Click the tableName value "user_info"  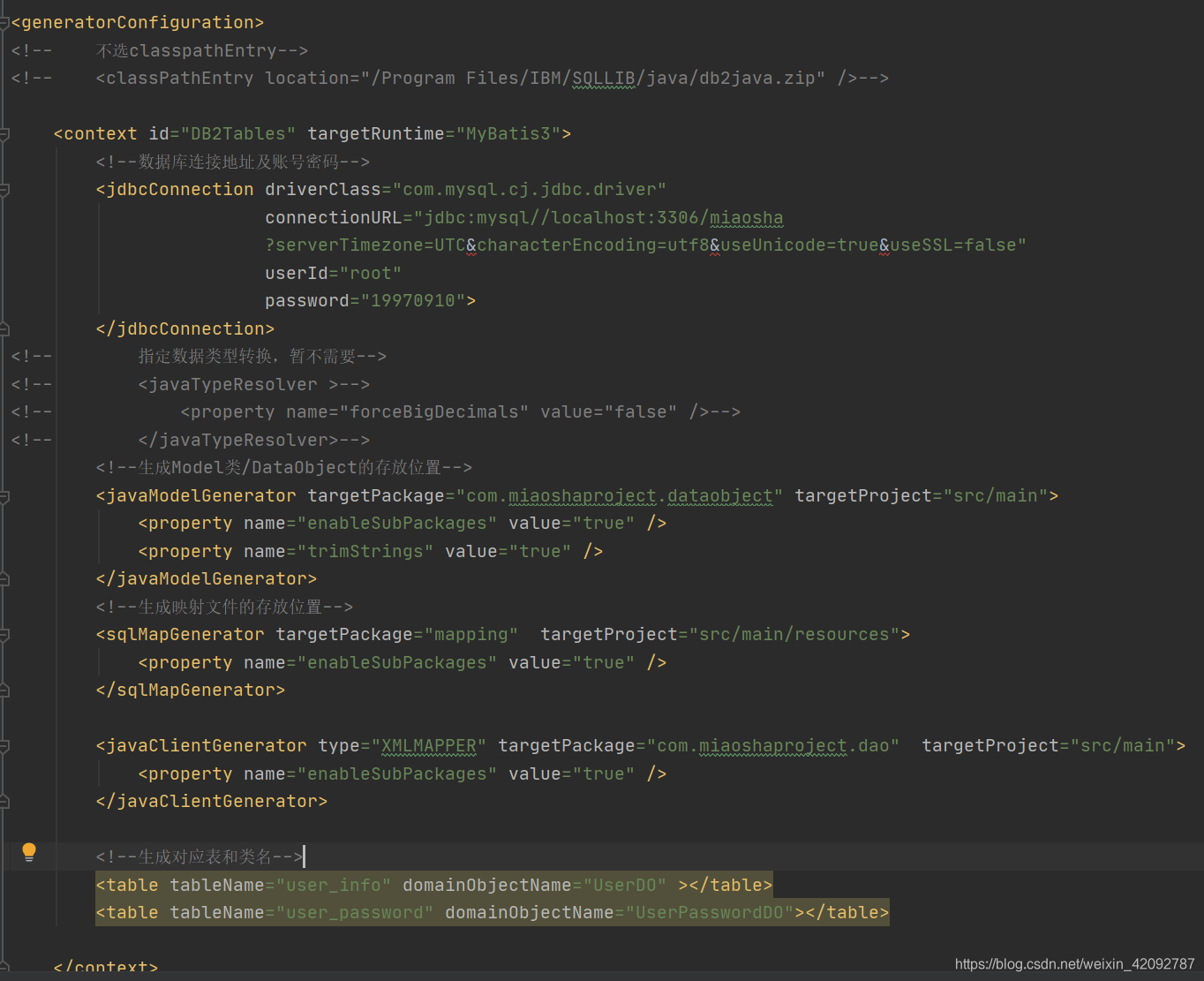click(334, 886)
